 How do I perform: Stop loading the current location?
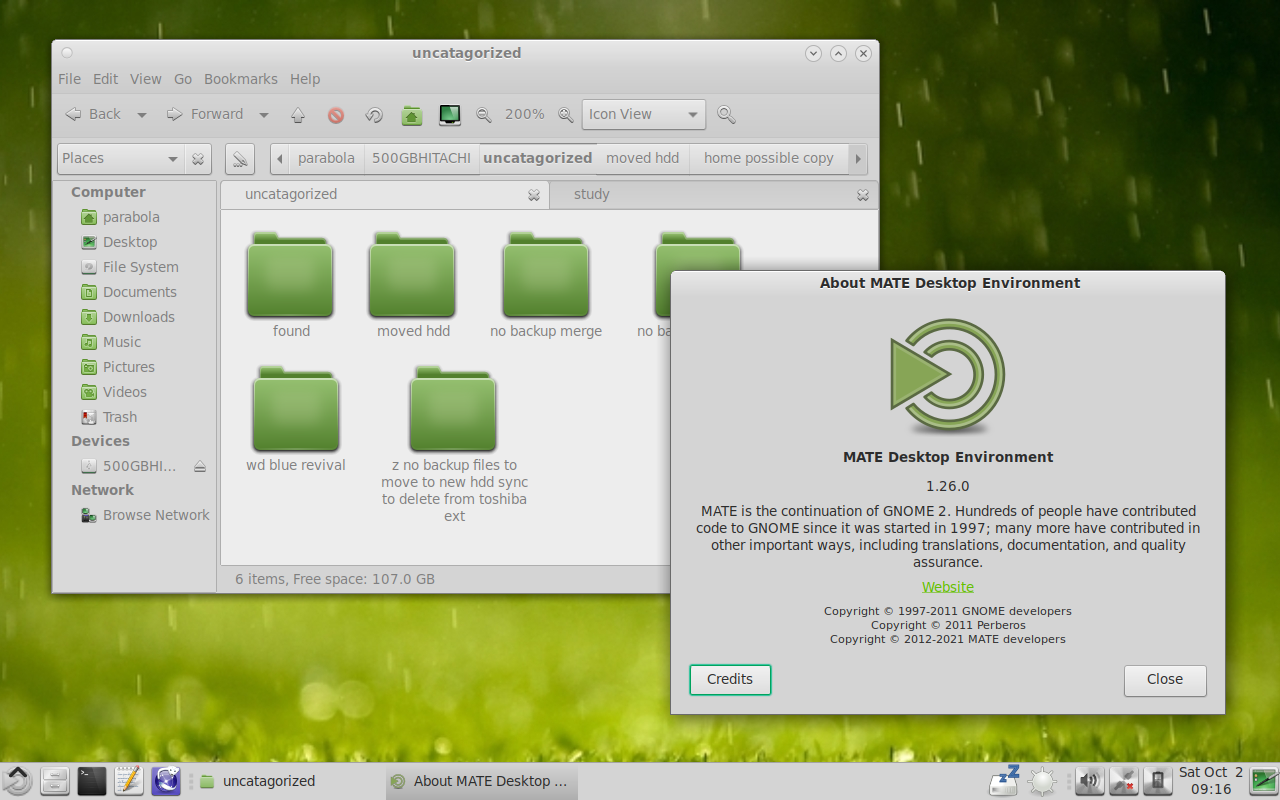[x=336, y=115]
